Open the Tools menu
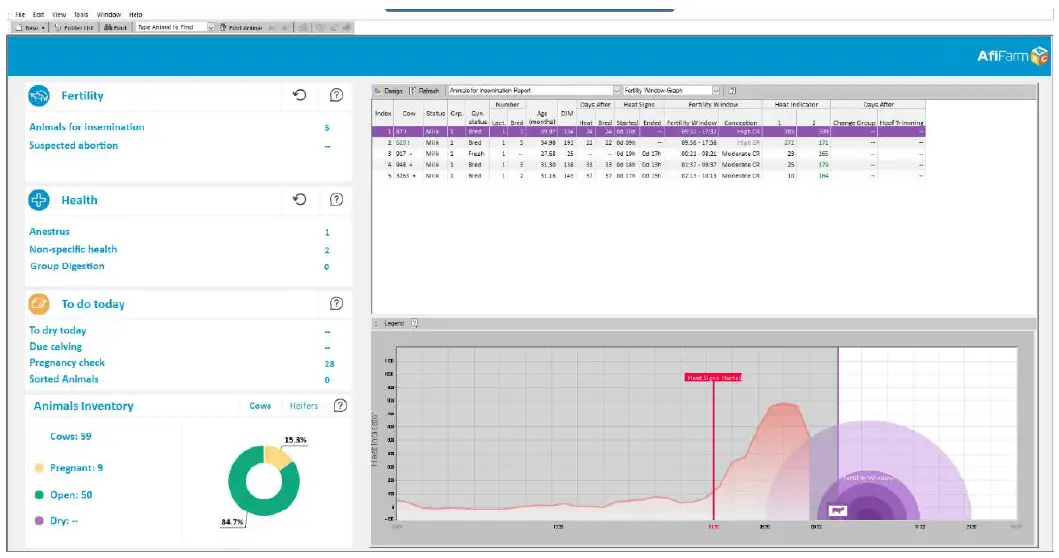This screenshot has height=558, width=1059. point(81,14)
